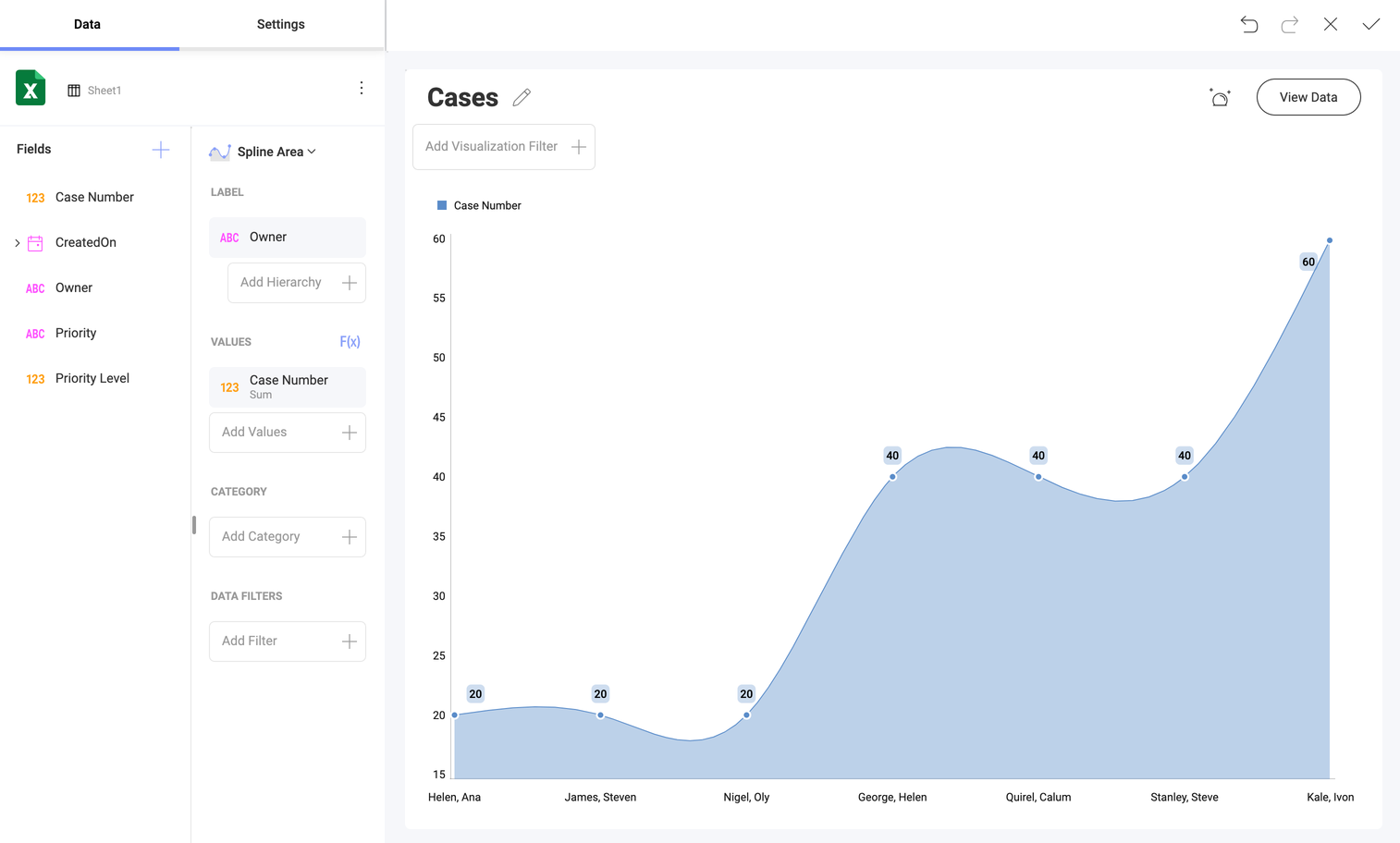Click the Excel data source icon
This screenshot has height=843, width=1400.
click(31, 89)
